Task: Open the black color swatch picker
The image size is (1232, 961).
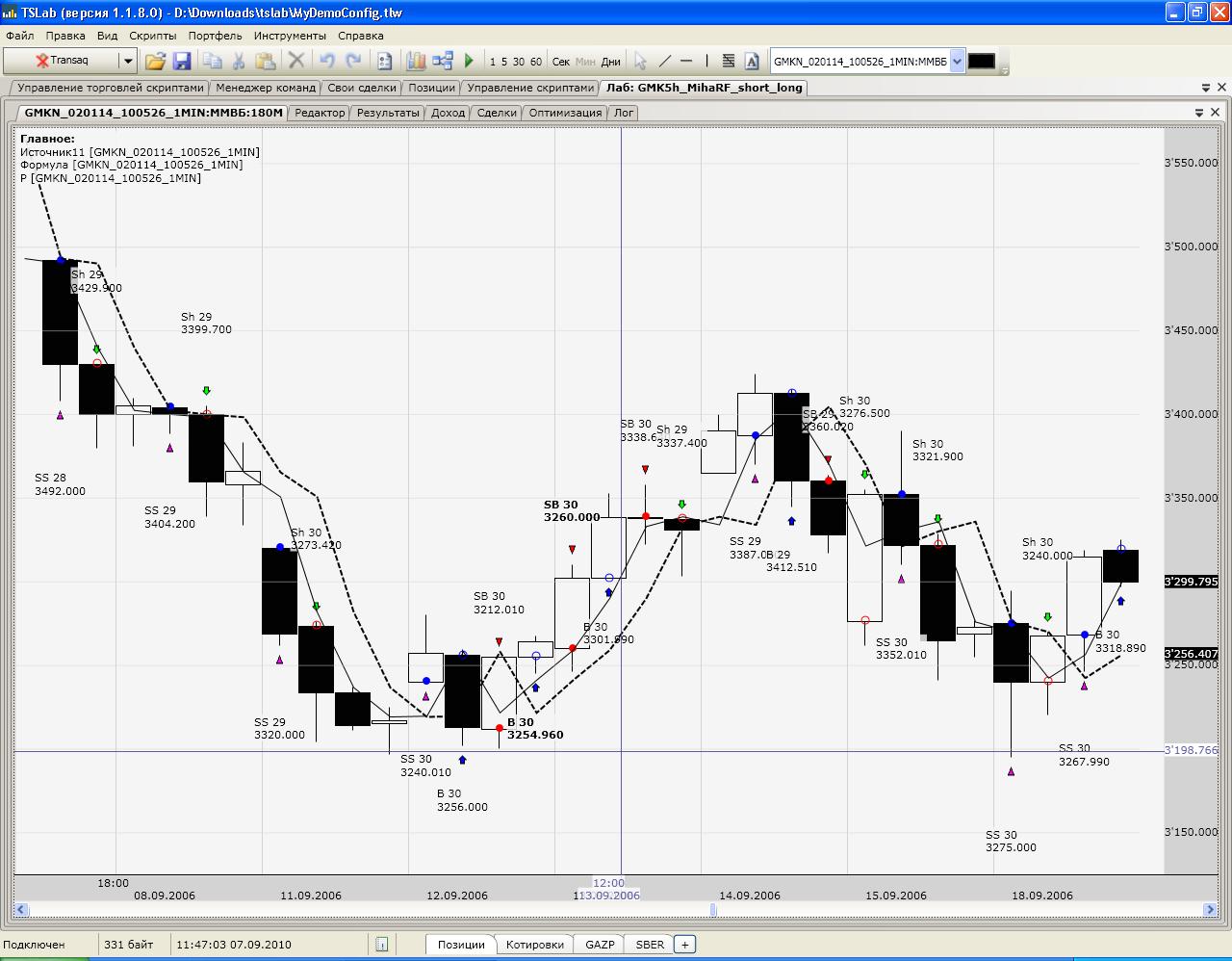Action: [x=981, y=61]
